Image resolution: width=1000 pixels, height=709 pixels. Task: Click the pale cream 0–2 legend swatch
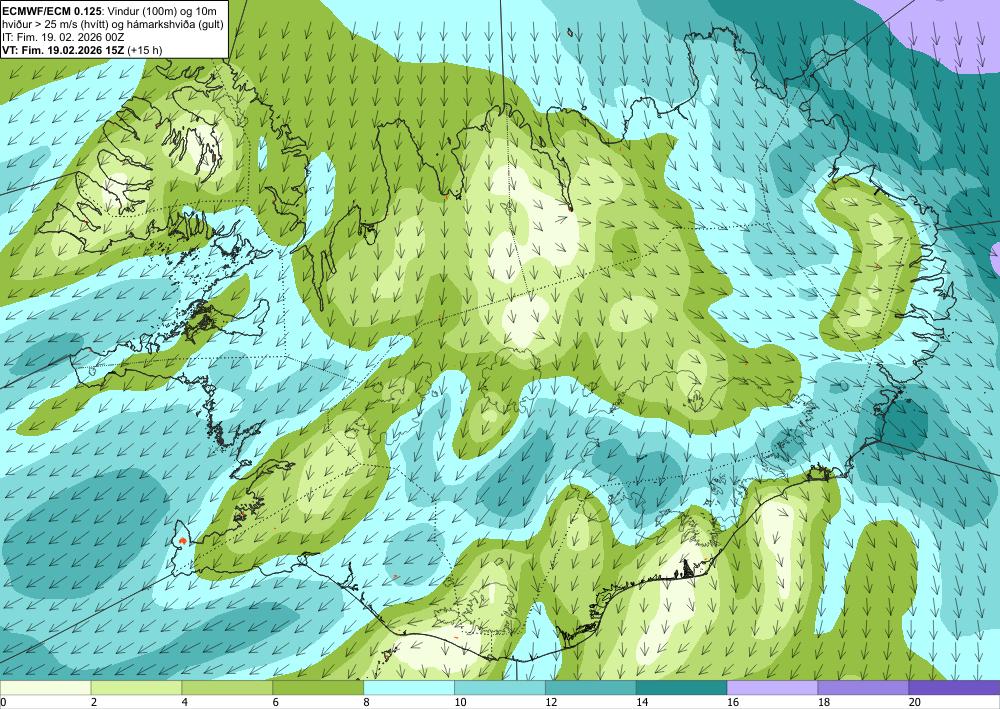(45, 687)
